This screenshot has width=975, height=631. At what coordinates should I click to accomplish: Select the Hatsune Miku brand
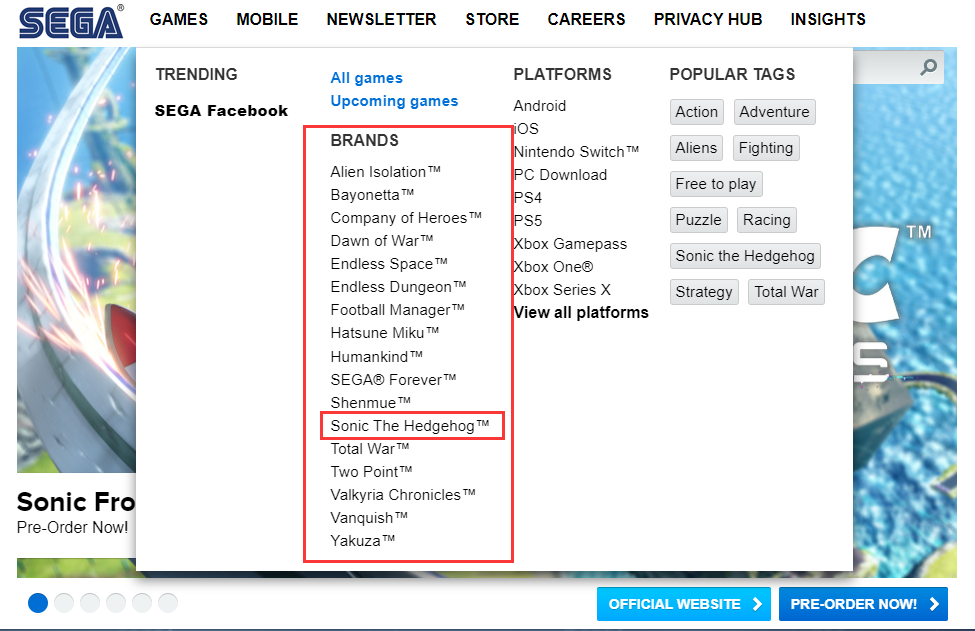385,333
